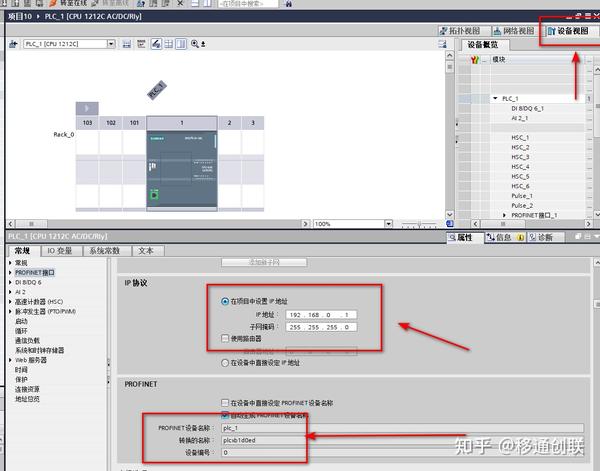Expand the 常规 node in properties tree
The image size is (600, 471).
[10, 263]
